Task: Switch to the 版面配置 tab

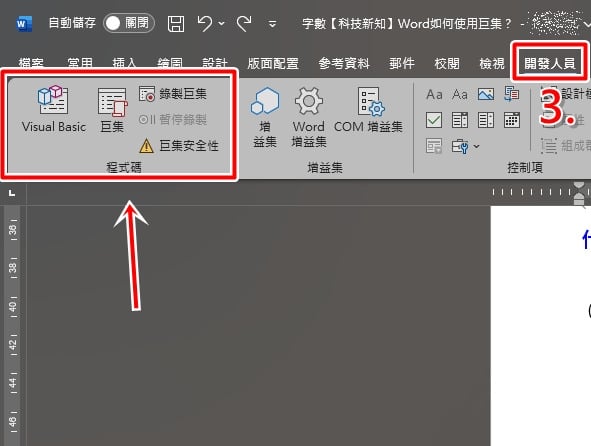Action: click(x=273, y=63)
